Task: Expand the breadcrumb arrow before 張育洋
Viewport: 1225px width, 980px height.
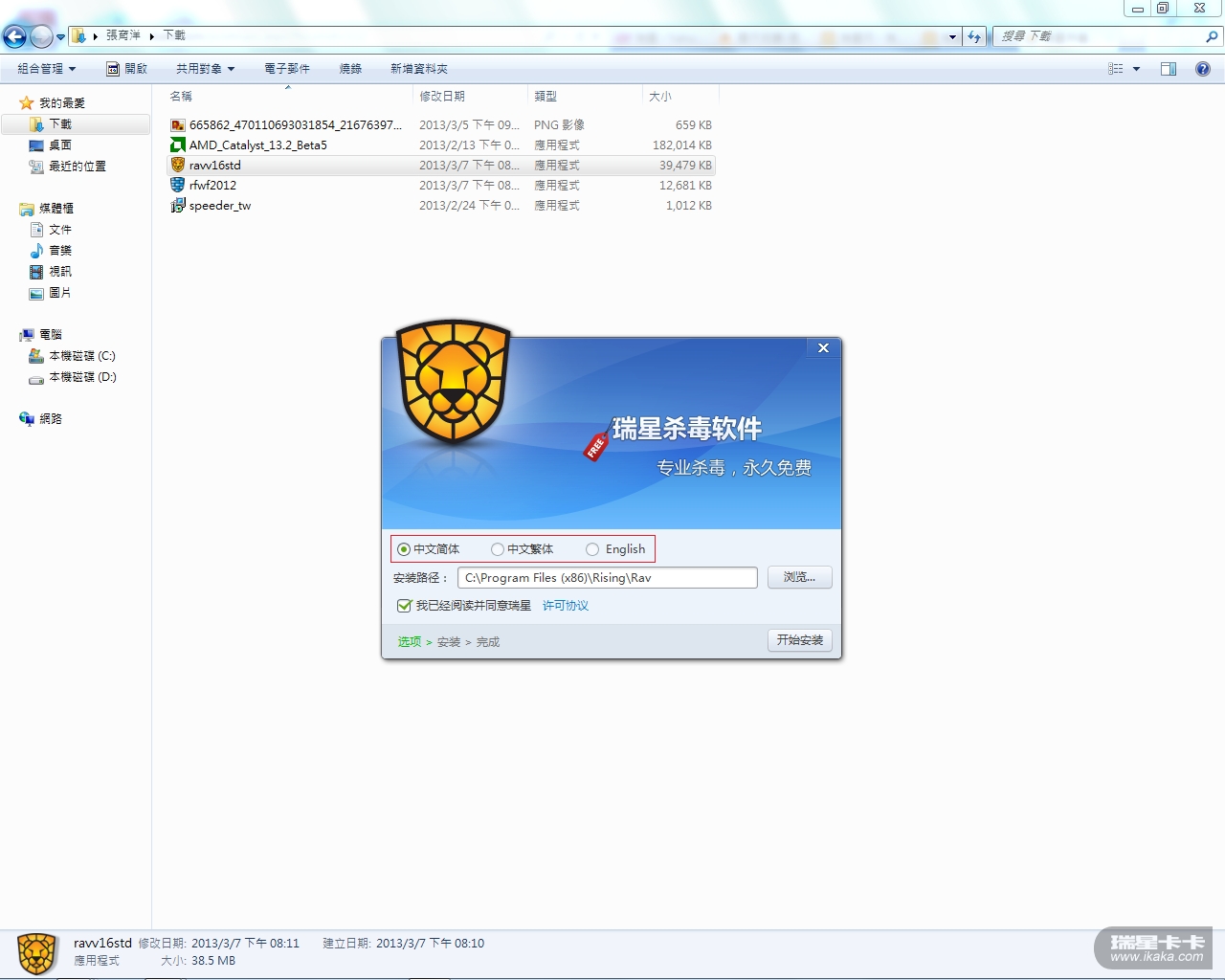Action: (96, 36)
